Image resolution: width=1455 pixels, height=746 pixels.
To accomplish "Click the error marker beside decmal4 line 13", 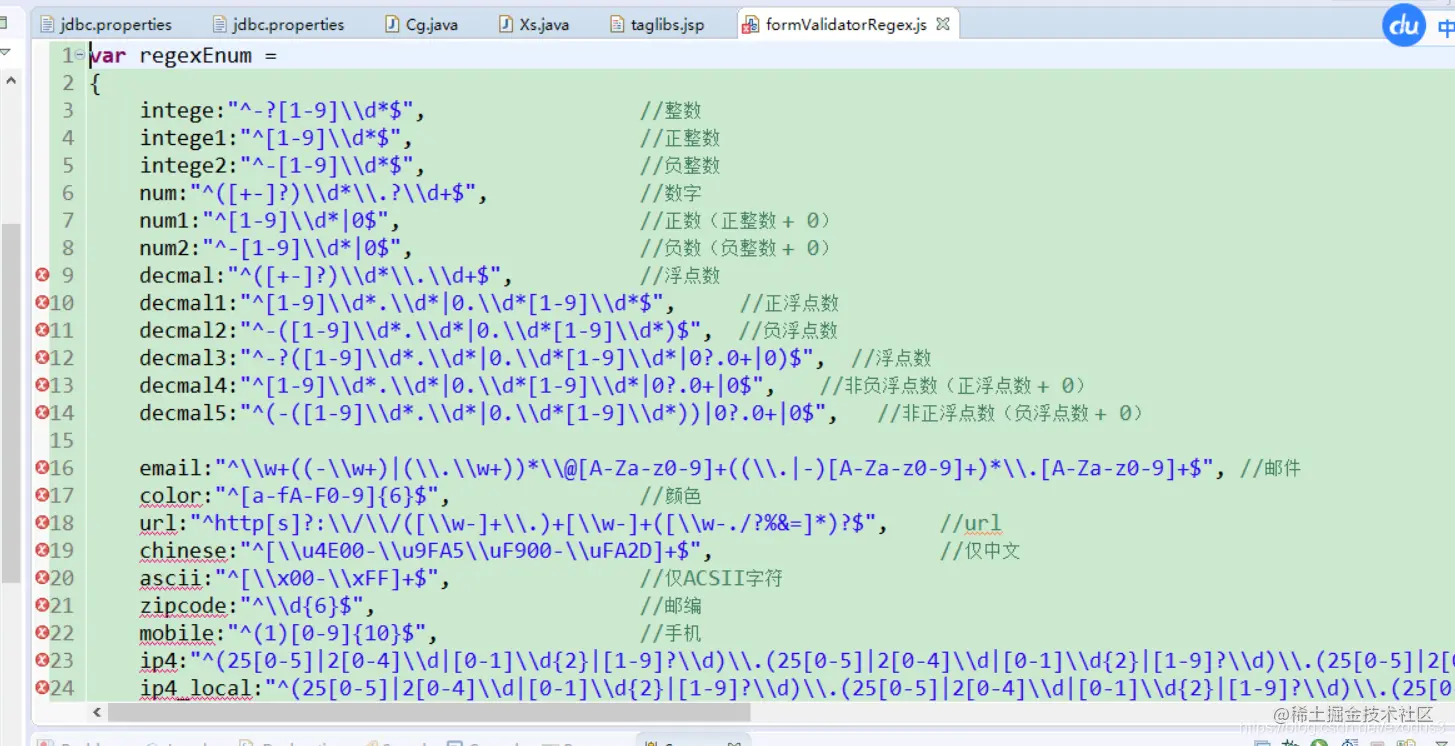I will 42,385.
